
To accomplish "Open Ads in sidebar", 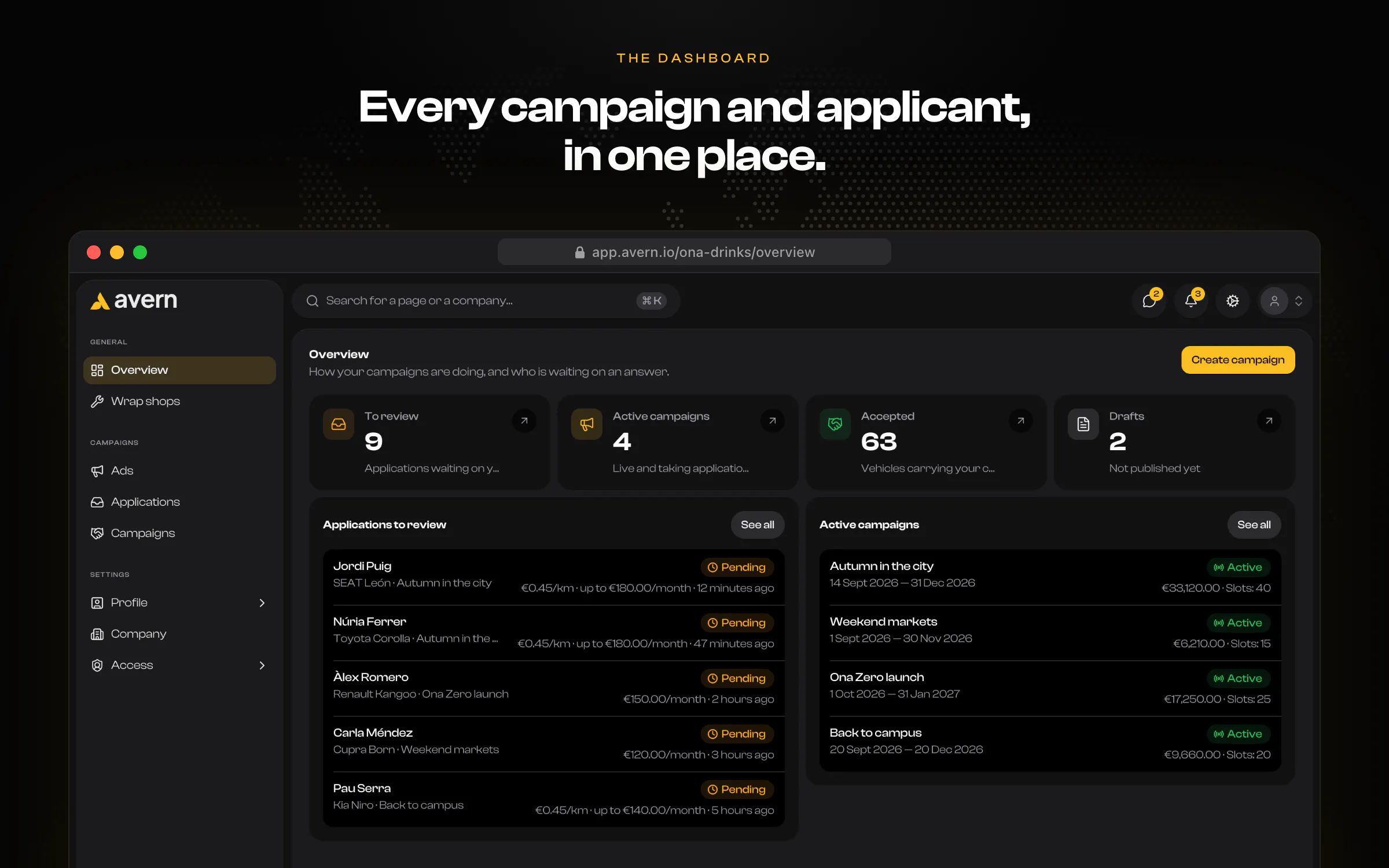I will click(x=179, y=471).
